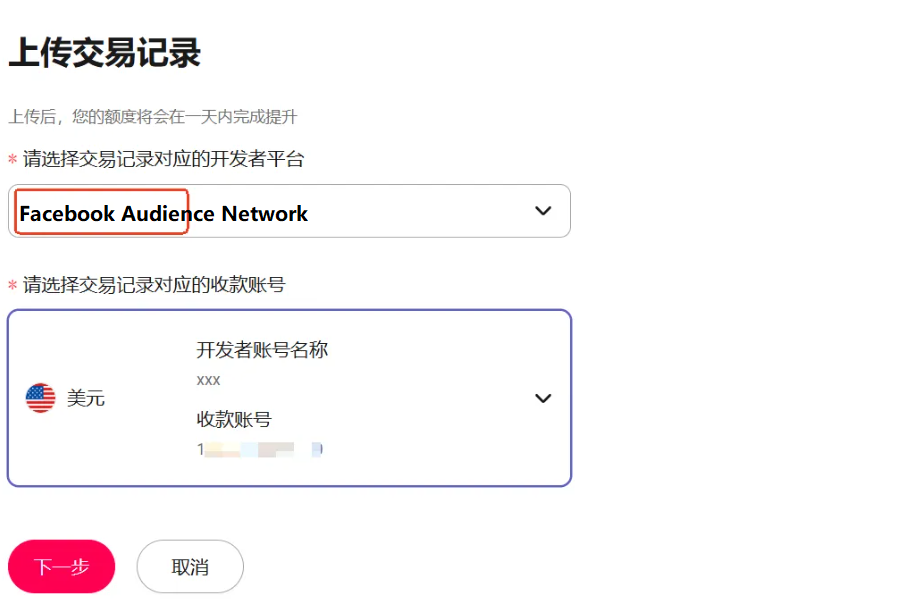Viewport: 903px width, 611px height.
Task: Click the 取消 button
Action: click(189, 566)
